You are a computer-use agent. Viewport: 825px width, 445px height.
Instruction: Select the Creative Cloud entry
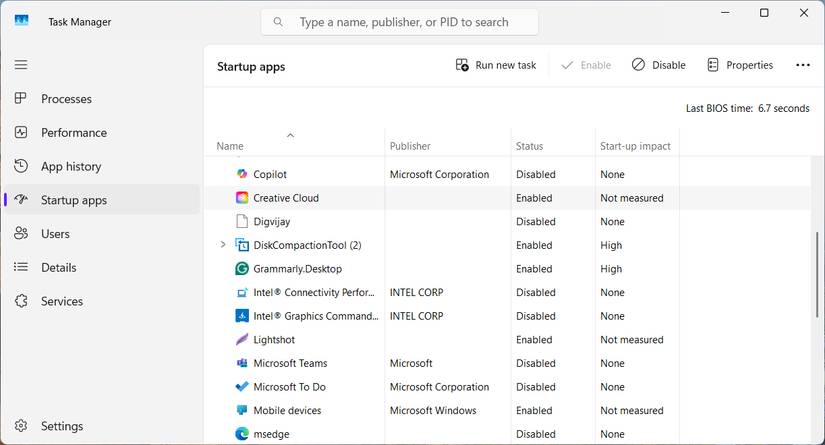click(286, 198)
